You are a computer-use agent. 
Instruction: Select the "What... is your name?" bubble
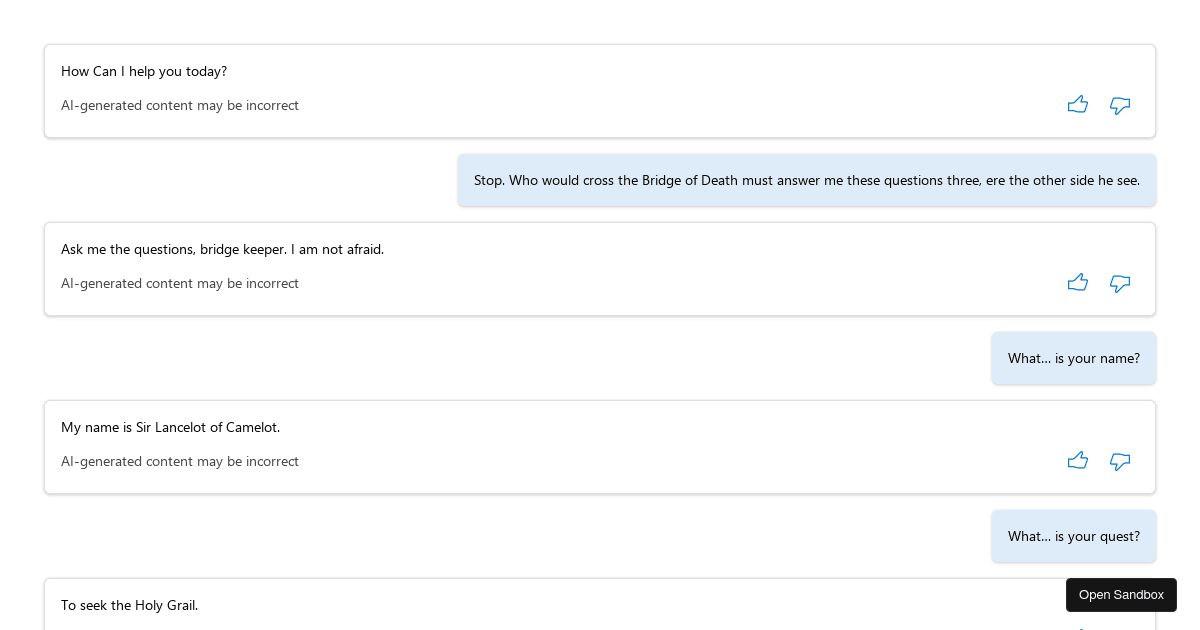pyautogui.click(x=1073, y=358)
